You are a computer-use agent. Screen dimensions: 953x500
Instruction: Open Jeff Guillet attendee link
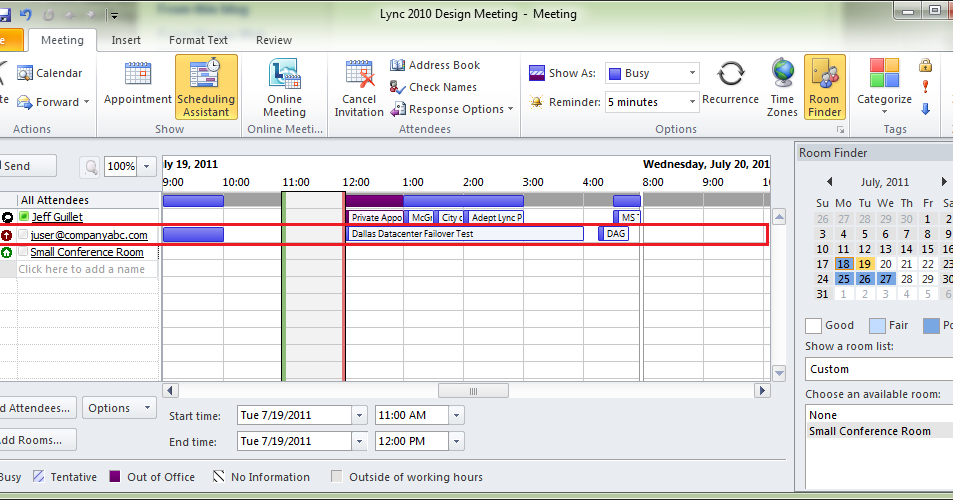57,217
